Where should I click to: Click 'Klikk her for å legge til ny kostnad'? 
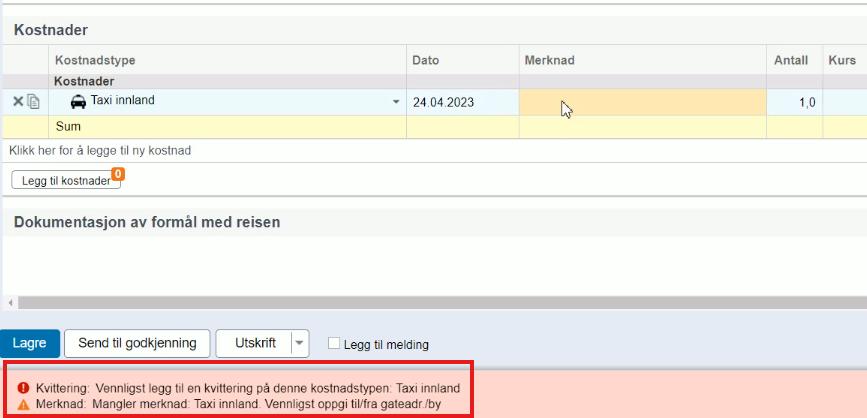(x=100, y=150)
